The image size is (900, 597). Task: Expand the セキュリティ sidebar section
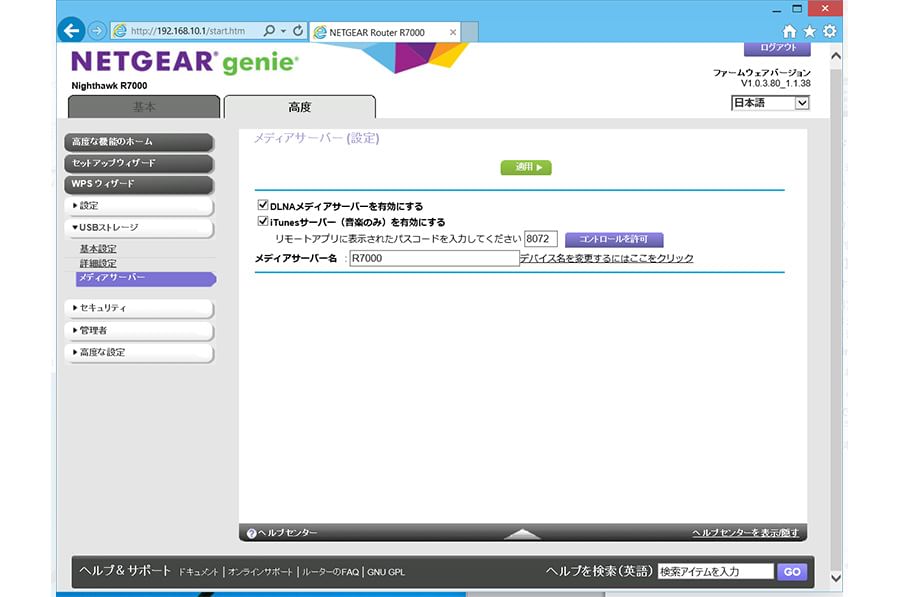point(140,308)
